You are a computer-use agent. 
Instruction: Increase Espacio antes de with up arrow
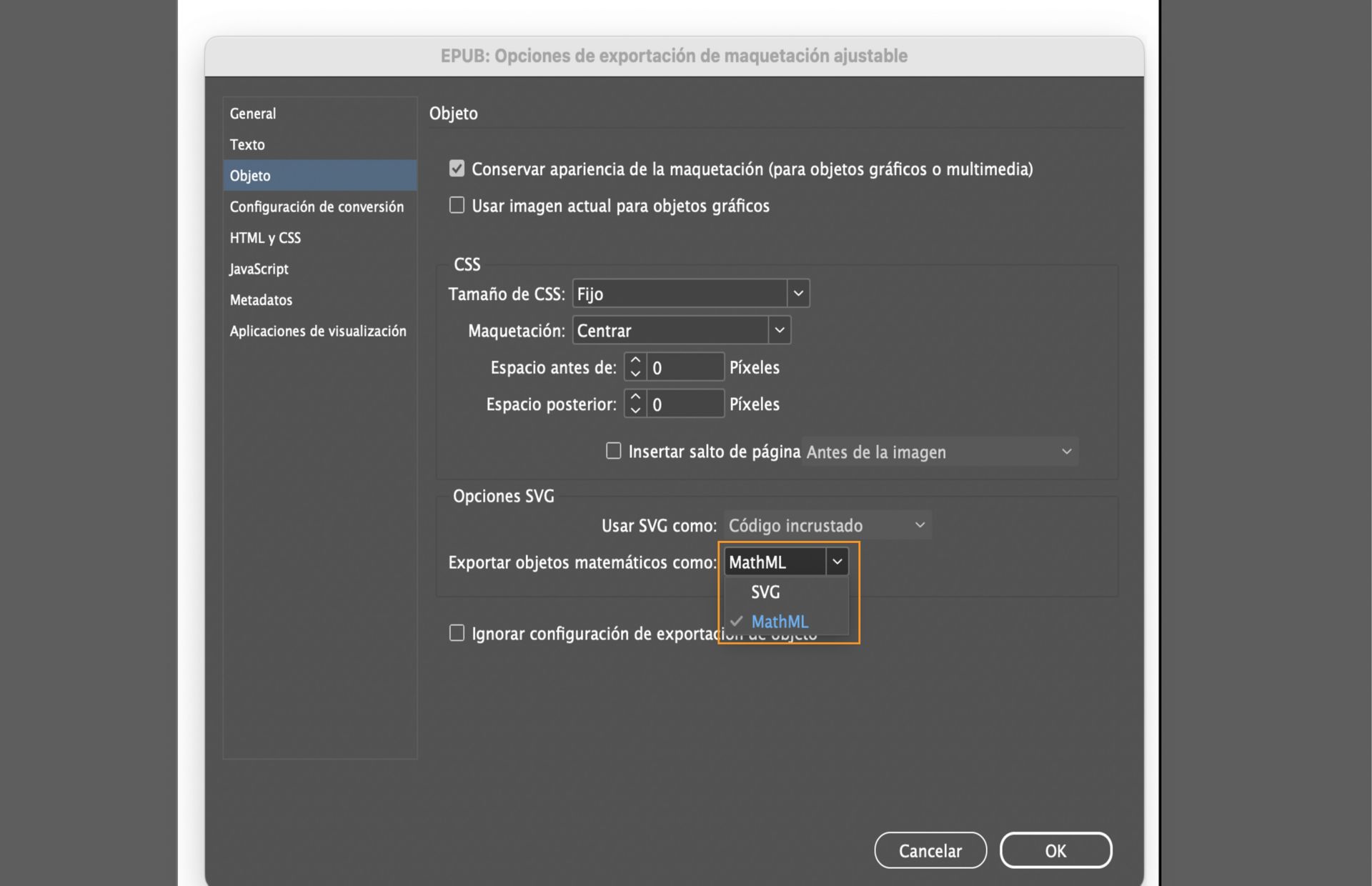coord(635,360)
